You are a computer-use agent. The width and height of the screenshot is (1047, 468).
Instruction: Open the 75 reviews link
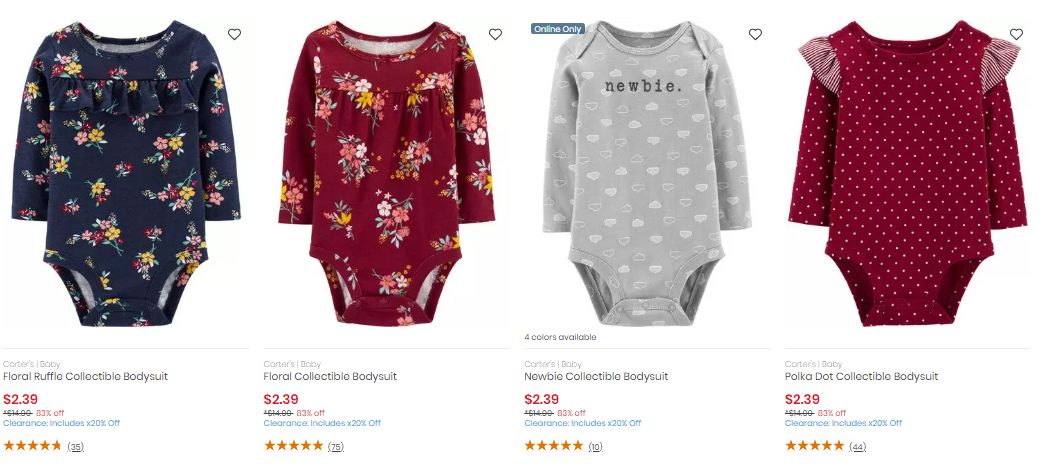pos(336,447)
